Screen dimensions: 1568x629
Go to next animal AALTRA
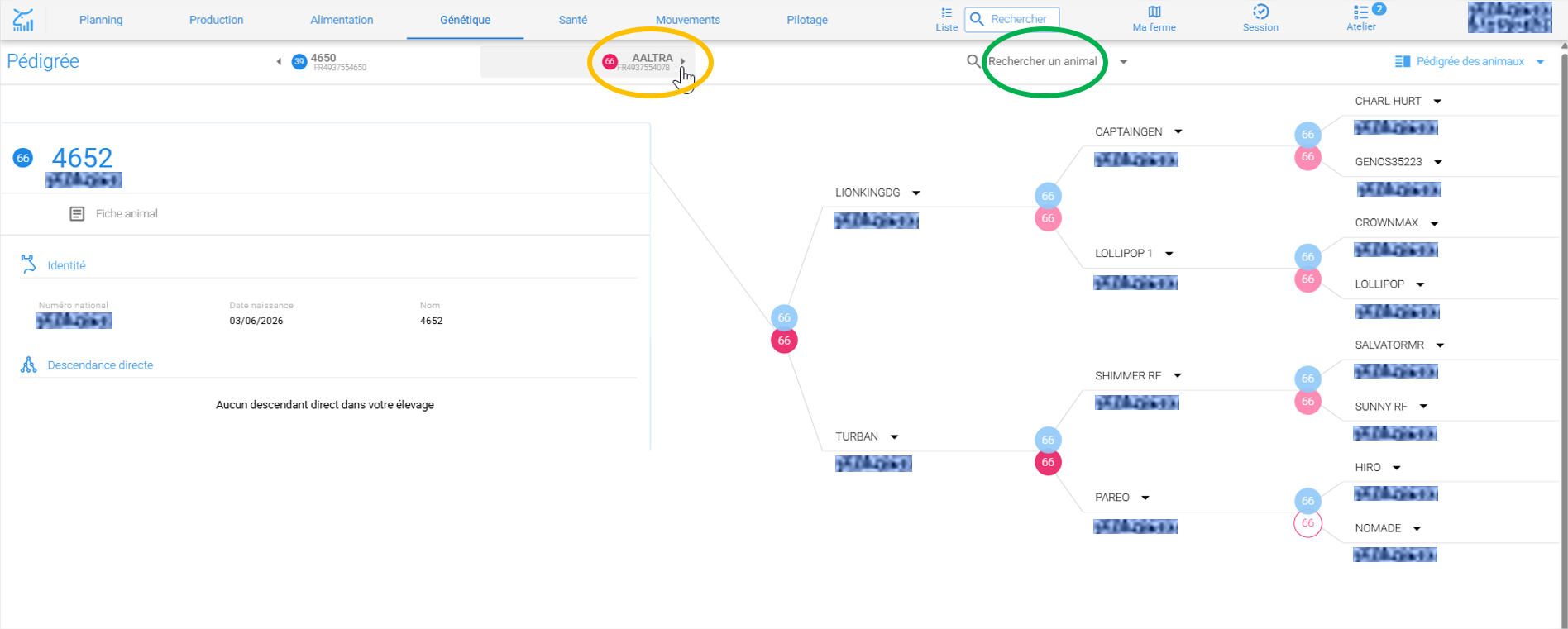coord(682,61)
